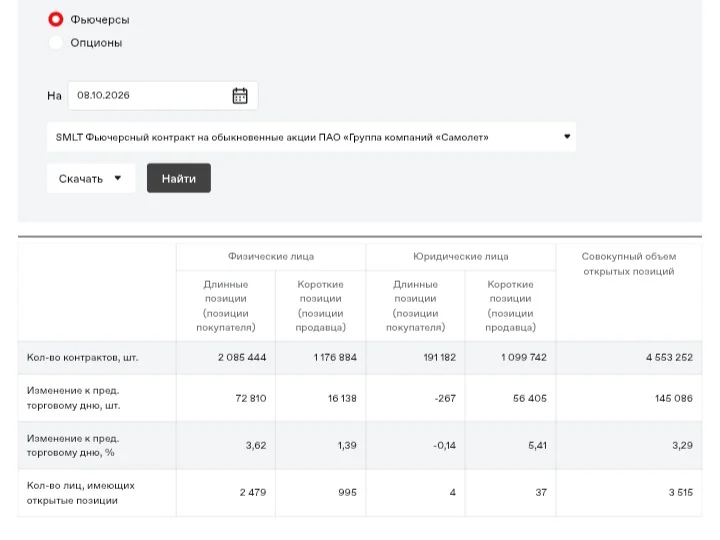
Task: Click the cell value -267
Action: 445,398
